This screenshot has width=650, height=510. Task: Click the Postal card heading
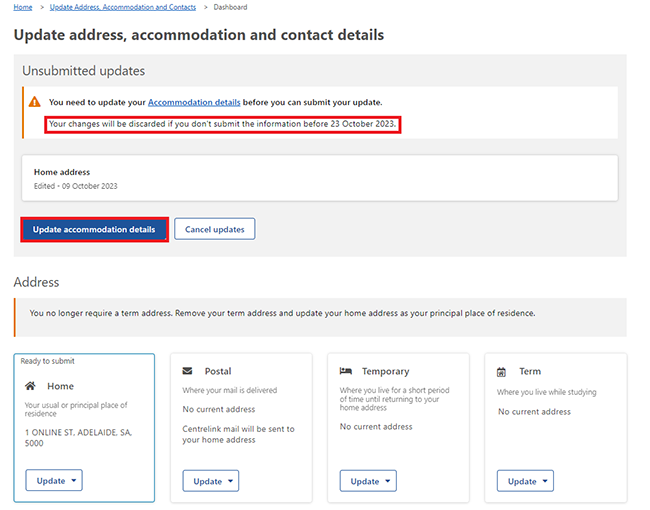point(218,371)
